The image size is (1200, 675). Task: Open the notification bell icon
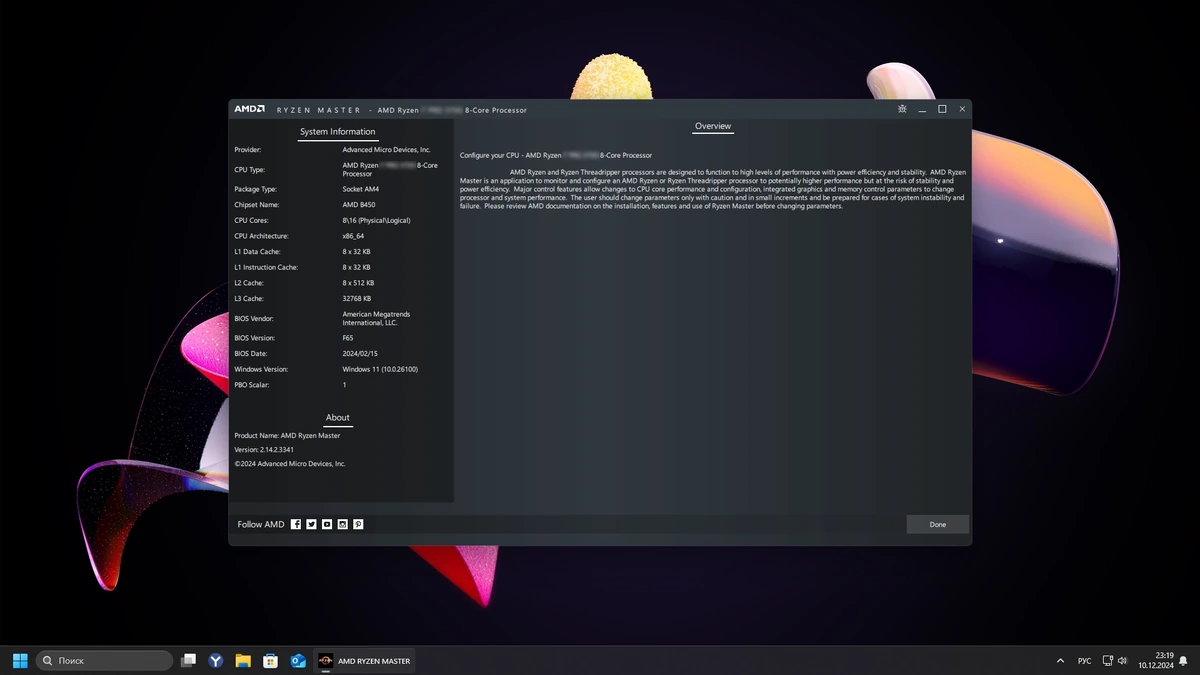point(1185,661)
